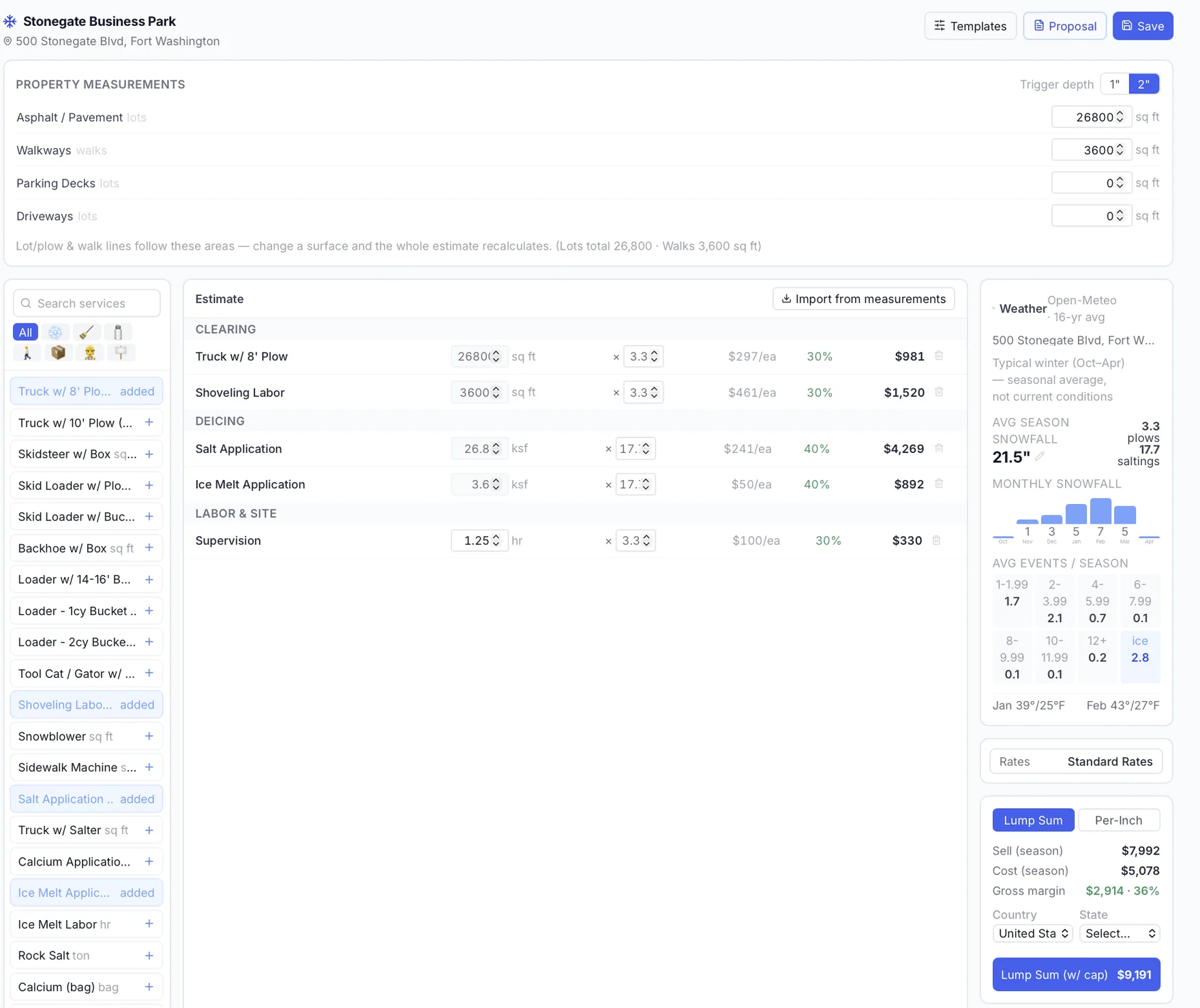The image size is (1200, 1008).
Task: Delete the Shoveling Labor estimate line
Action: (939, 392)
